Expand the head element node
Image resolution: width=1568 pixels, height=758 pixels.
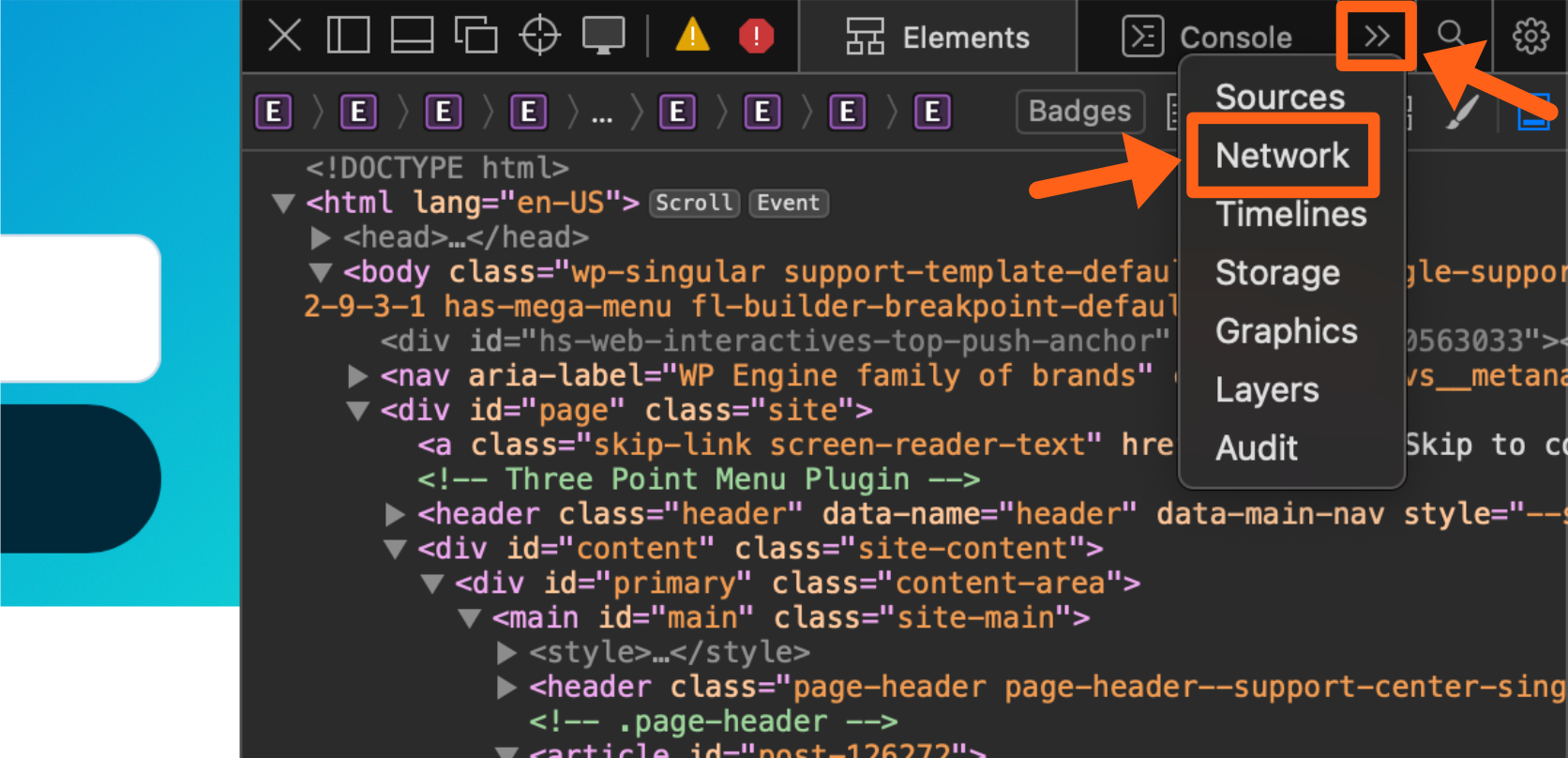pos(321,238)
